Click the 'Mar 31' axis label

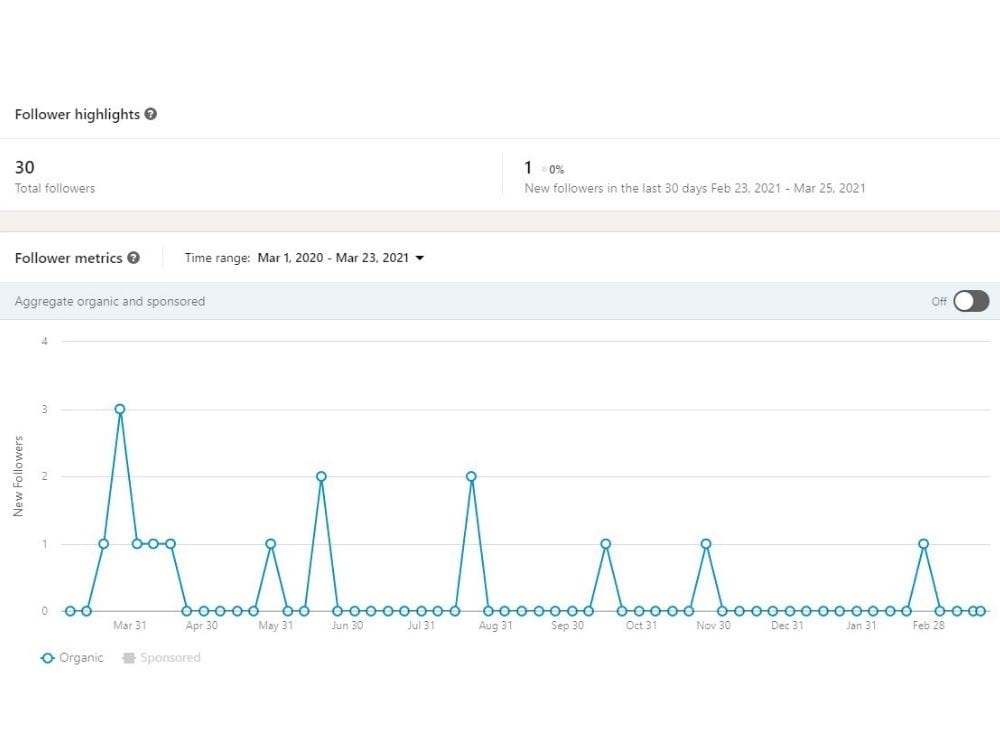(x=129, y=626)
